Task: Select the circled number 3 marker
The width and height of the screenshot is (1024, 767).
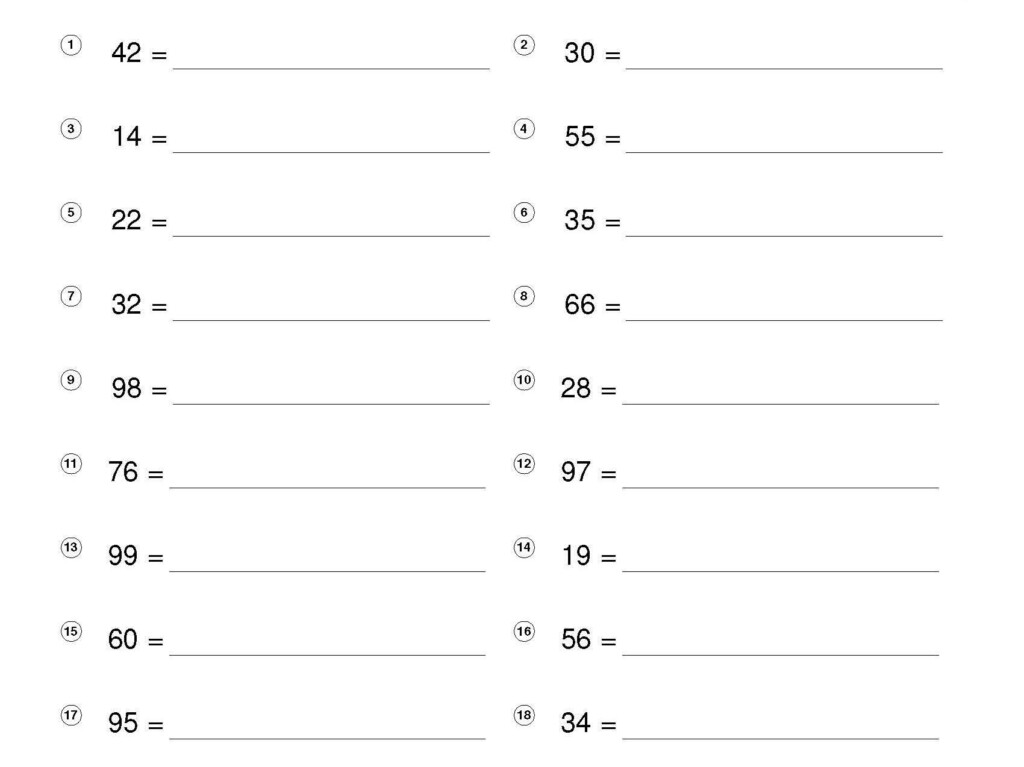Action: tap(71, 129)
